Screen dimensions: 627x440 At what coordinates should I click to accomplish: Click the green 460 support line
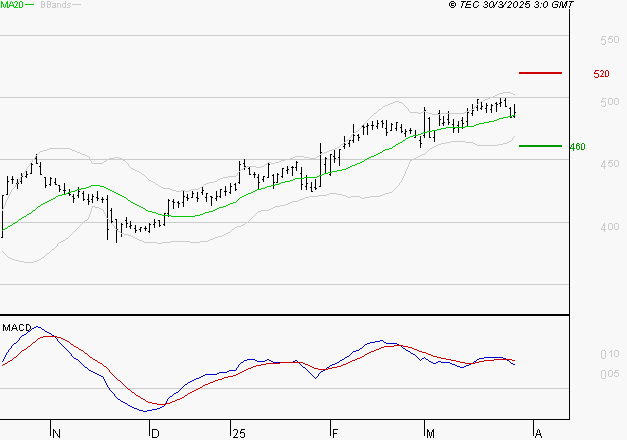[x=540, y=146]
